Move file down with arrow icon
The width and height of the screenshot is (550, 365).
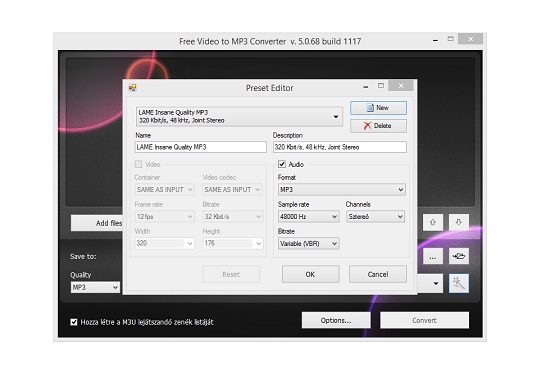click(458, 222)
